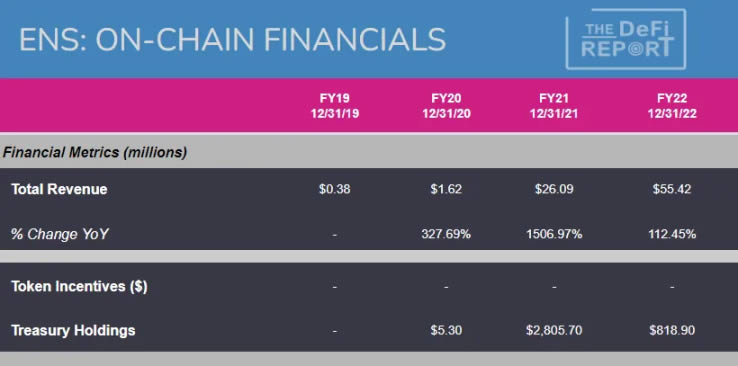
Task: Click the FY22 12/31/22 column header
Action: point(672,106)
